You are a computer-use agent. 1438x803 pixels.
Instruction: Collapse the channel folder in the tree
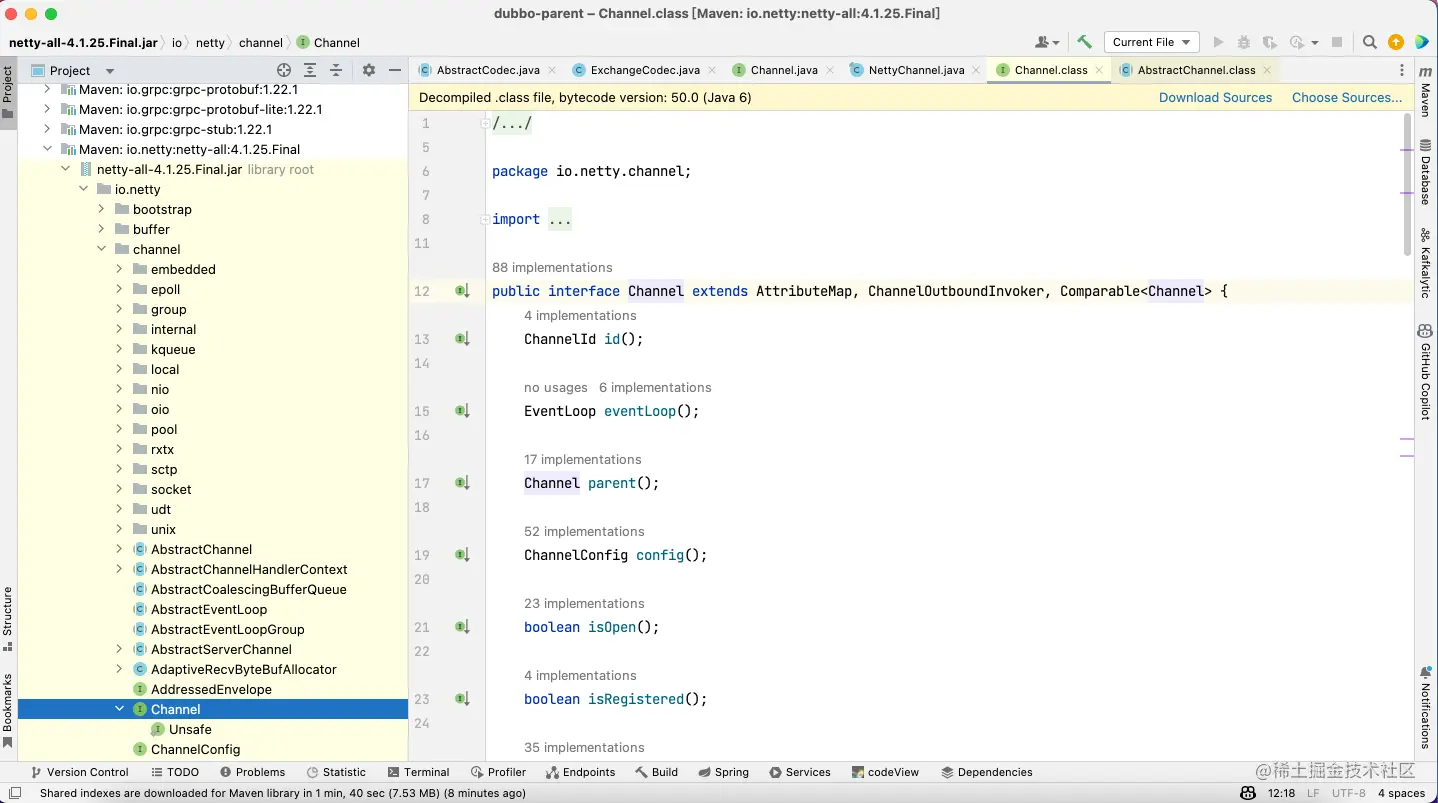pos(101,249)
